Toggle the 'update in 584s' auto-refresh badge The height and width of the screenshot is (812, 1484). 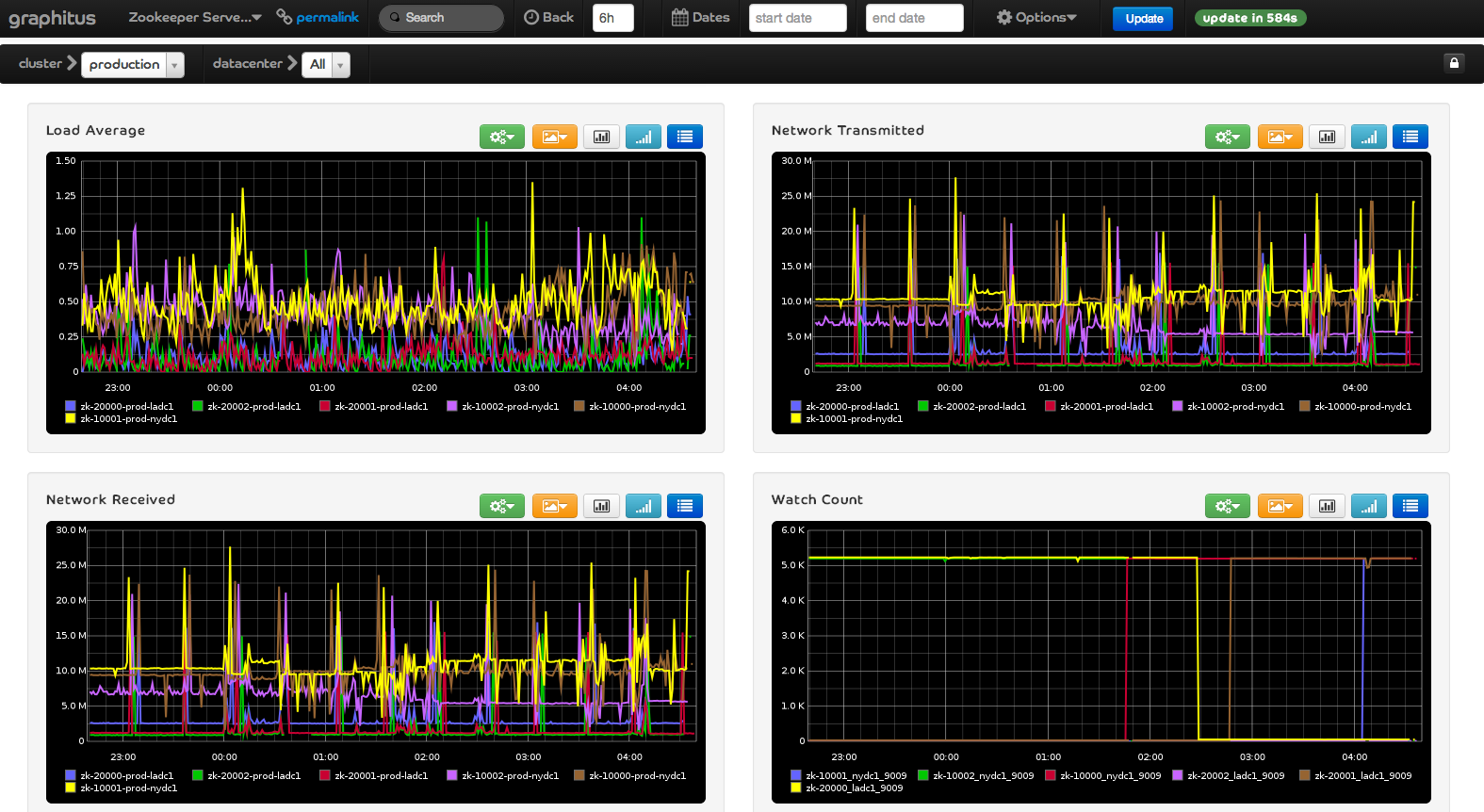pos(1250,18)
